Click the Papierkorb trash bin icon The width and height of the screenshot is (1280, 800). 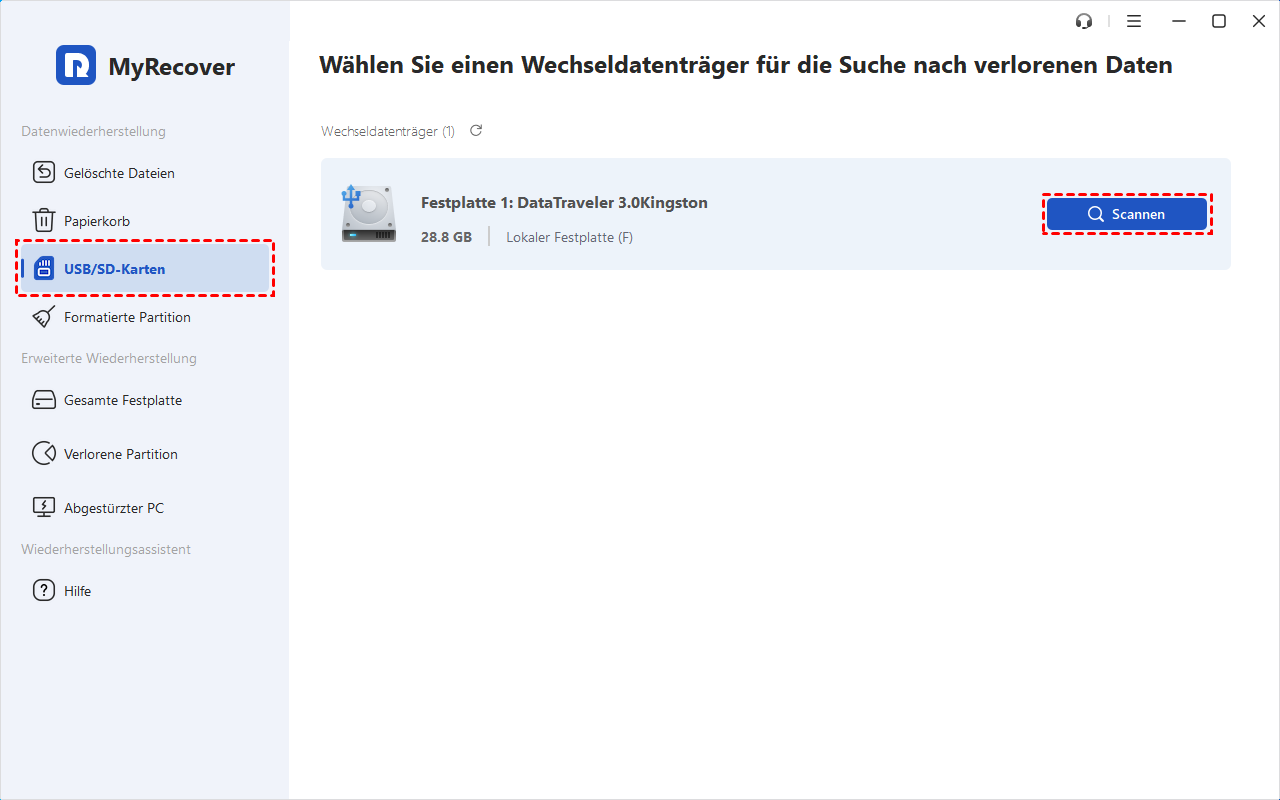pos(44,221)
